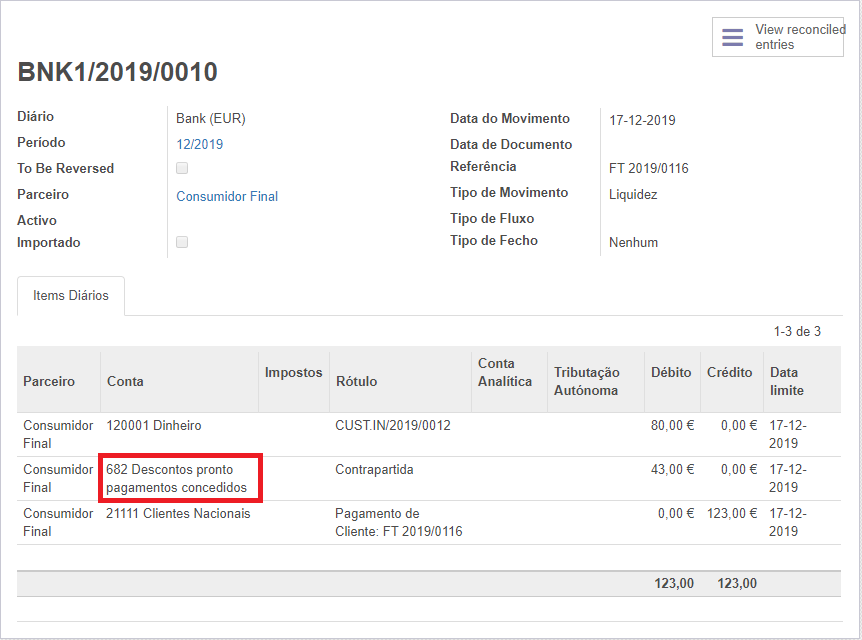Sort by the Rótulo column header
862x640 pixels.
tap(356, 381)
